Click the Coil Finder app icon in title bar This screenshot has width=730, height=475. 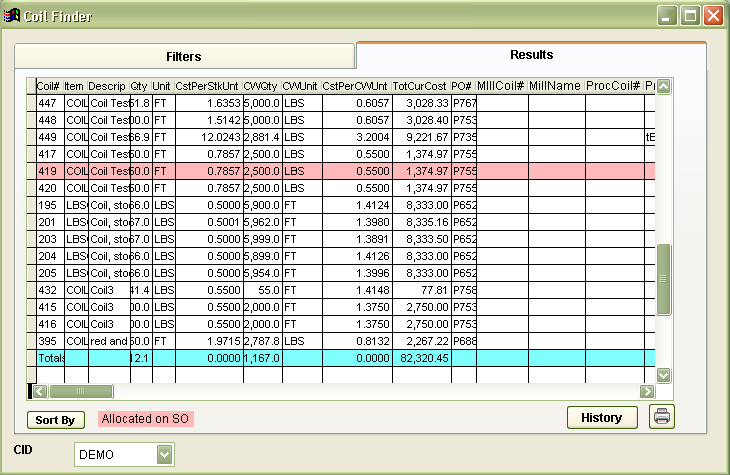coord(13,15)
